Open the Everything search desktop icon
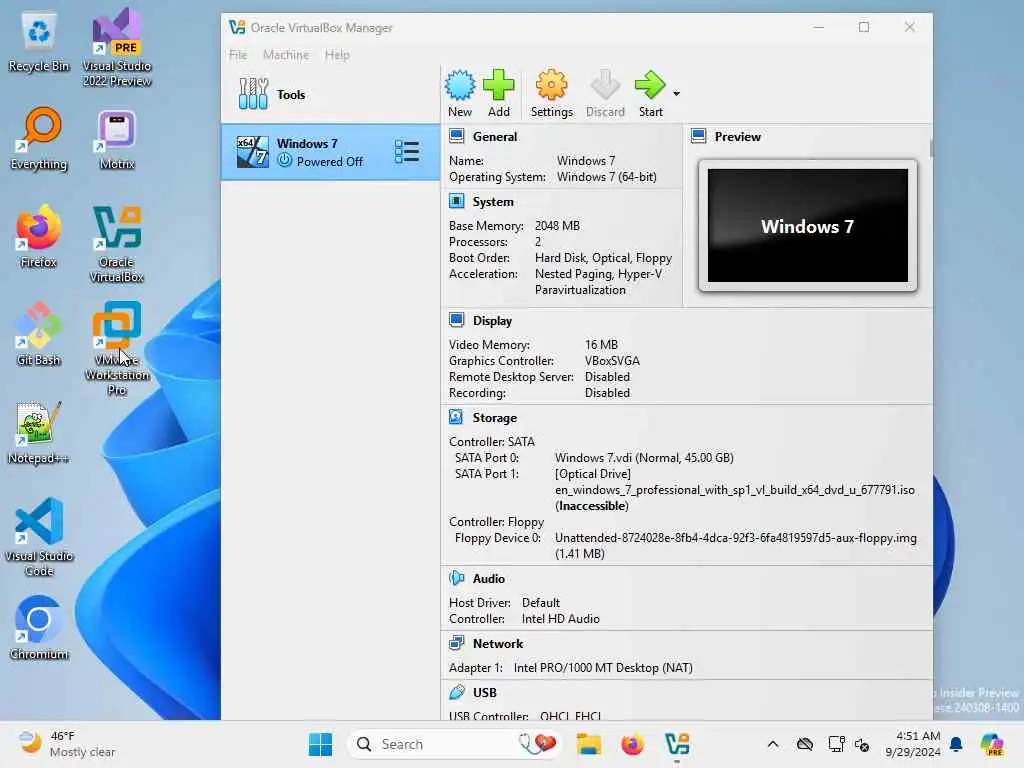 point(39,139)
